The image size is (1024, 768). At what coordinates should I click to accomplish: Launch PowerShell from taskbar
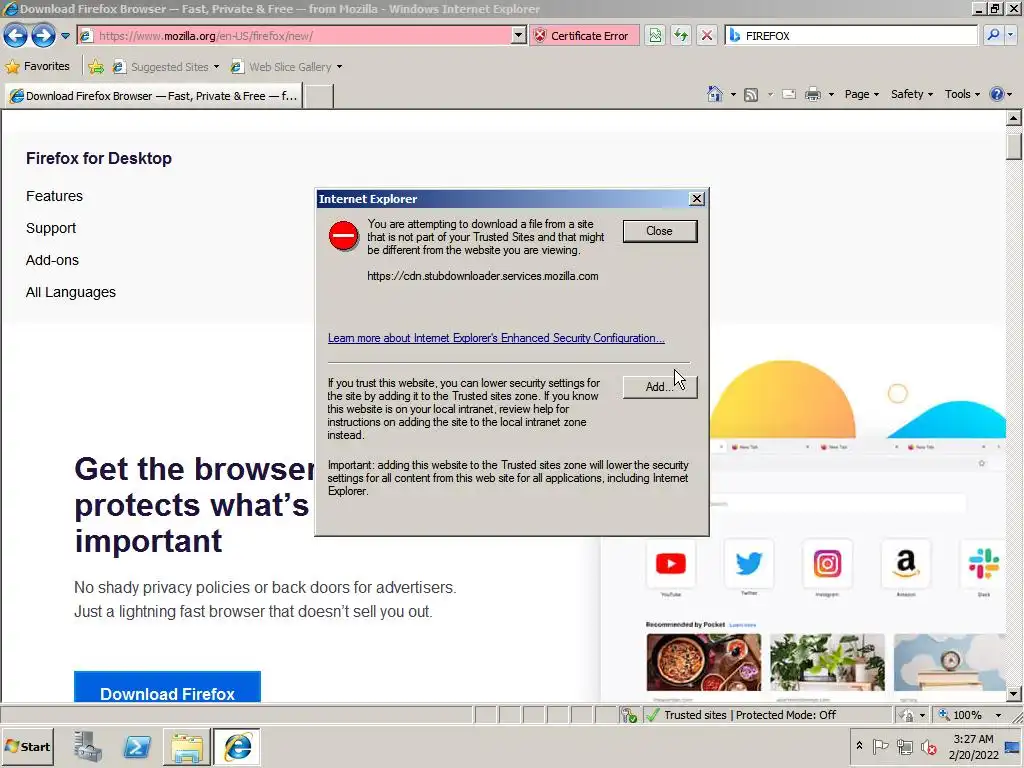[x=137, y=746]
